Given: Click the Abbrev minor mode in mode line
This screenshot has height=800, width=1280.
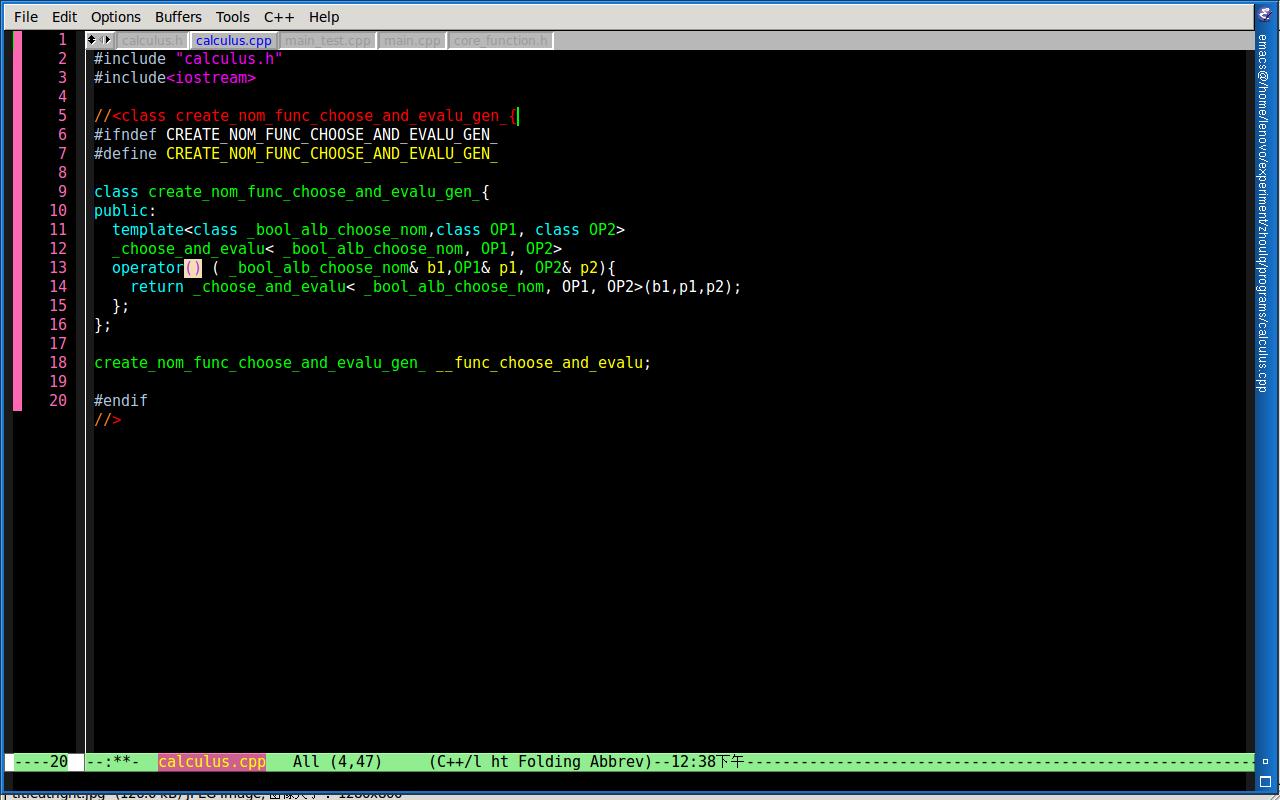Looking at the screenshot, I should 616,761.
